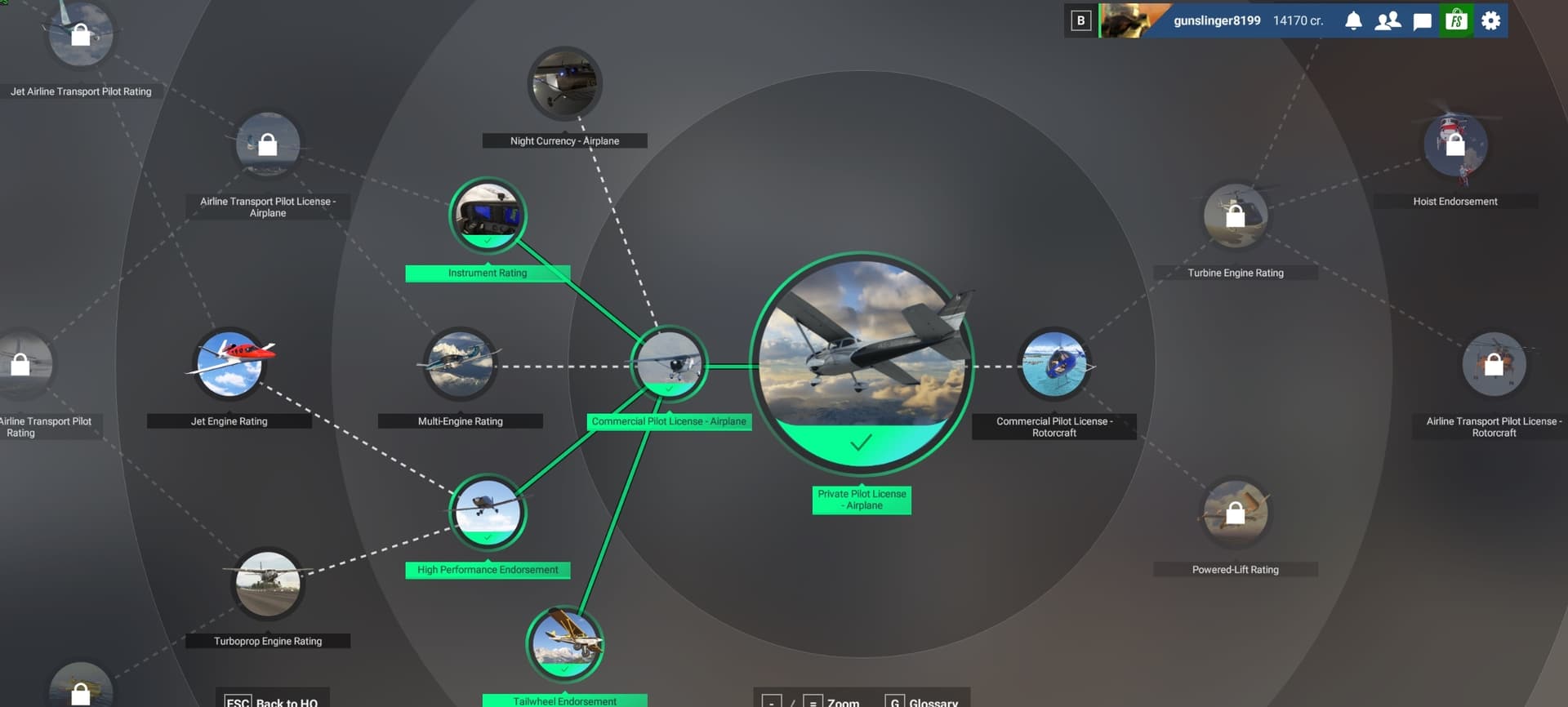Click the Powered-Lift Rating label
Viewport: 1568px width, 707px height.
tap(1236, 570)
